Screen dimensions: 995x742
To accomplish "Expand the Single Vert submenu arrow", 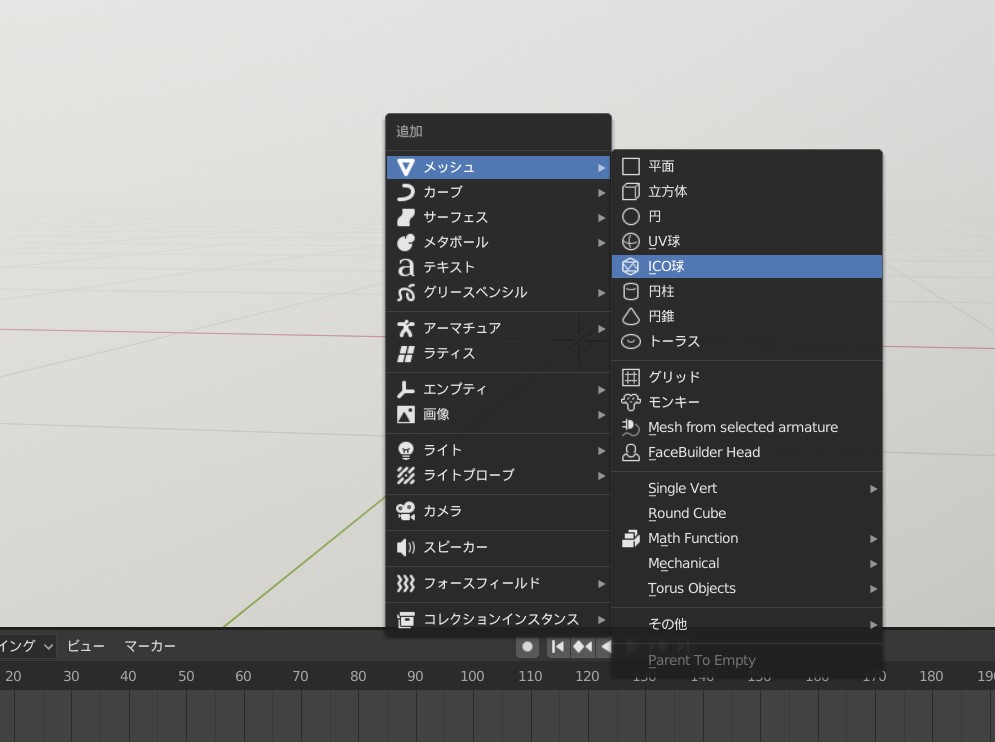I will click(x=873, y=489).
